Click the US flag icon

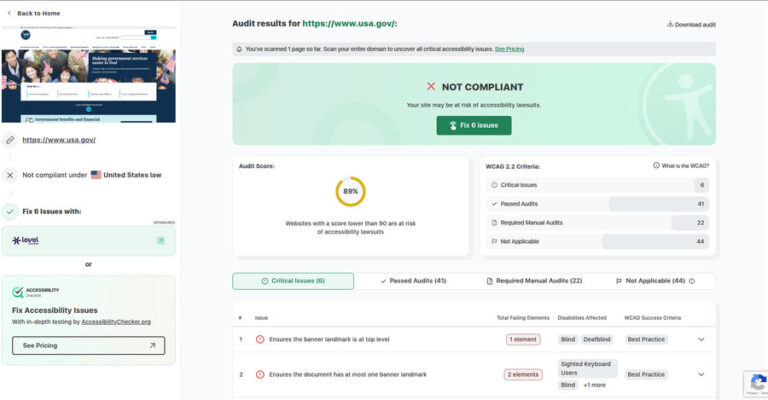[96, 175]
